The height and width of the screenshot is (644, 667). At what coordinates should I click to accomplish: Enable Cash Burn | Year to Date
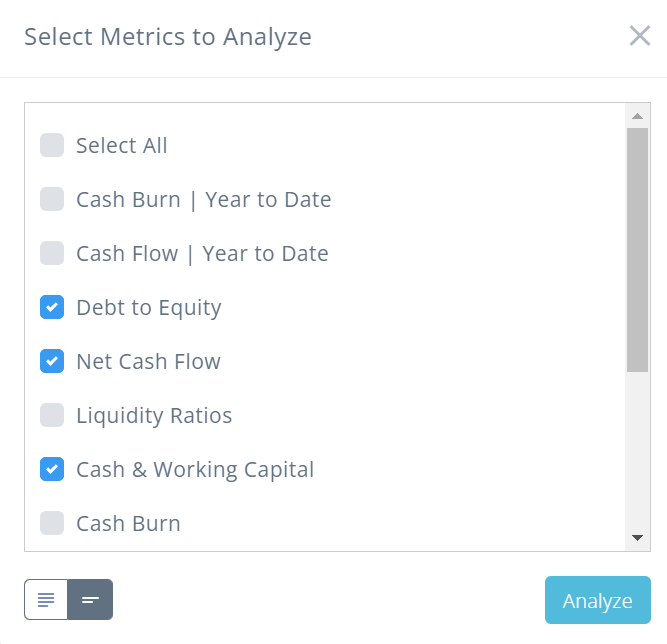[x=52, y=200]
